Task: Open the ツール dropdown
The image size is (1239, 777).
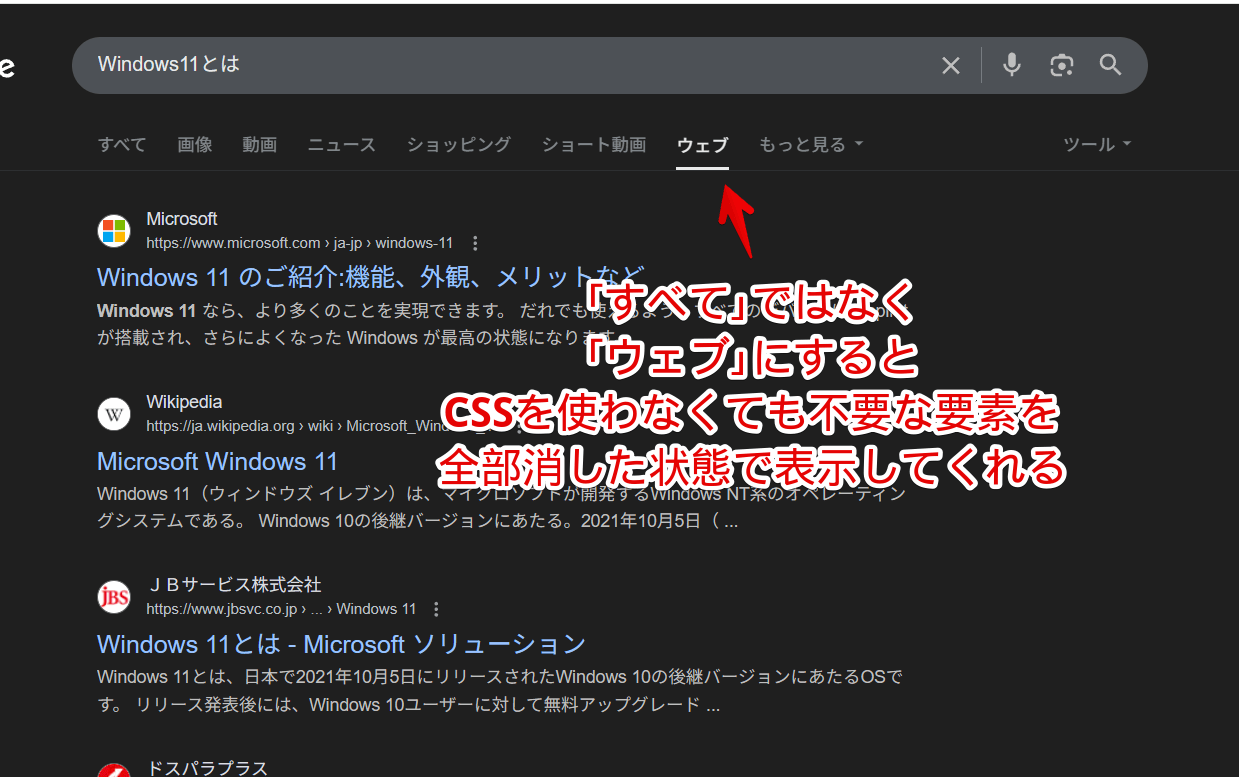Action: pos(1097,144)
